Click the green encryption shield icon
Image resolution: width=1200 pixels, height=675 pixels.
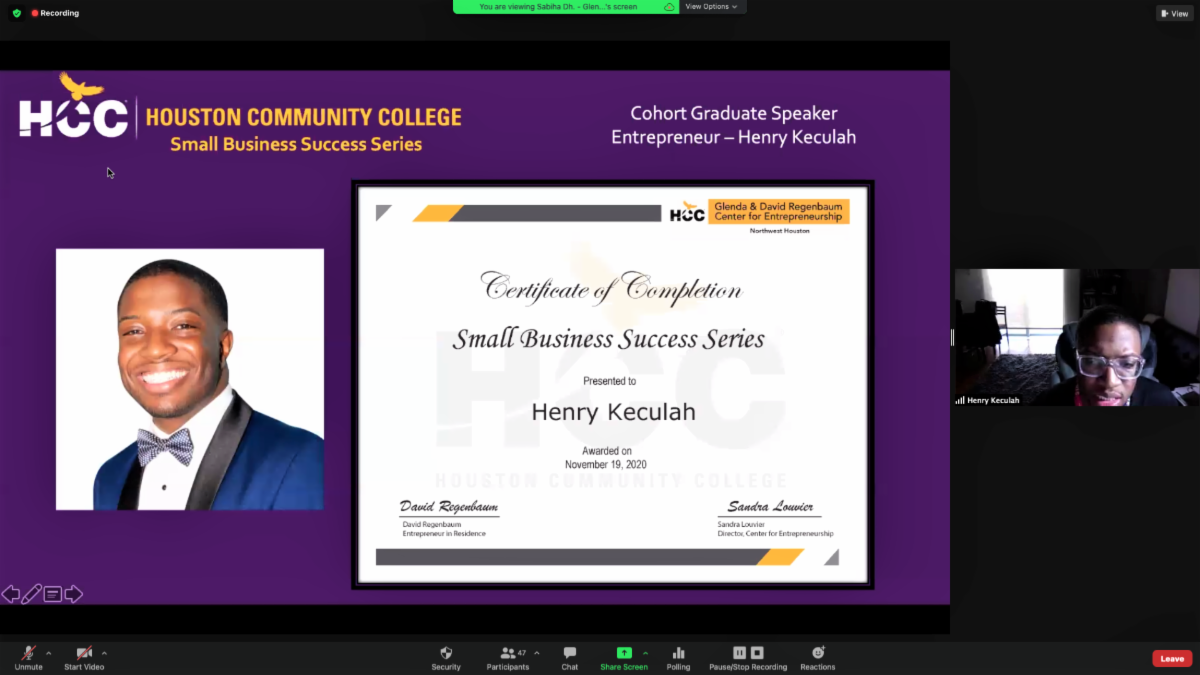[16, 13]
